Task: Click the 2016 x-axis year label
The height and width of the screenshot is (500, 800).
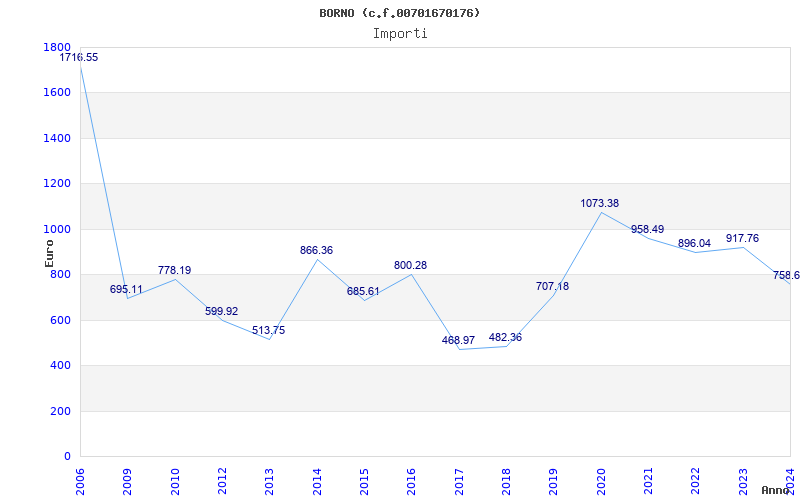Action: (412, 481)
